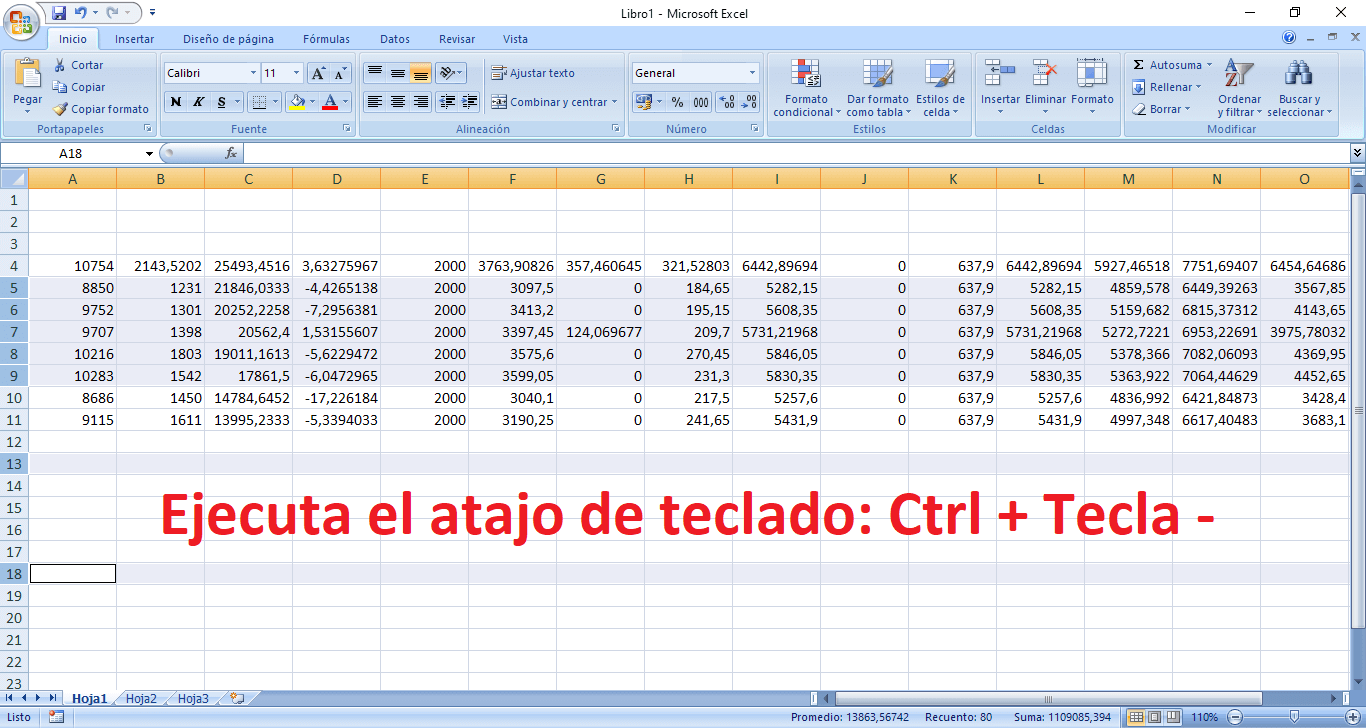Open Estilos de celda gallery
The width and height of the screenshot is (1366, 728).
pos(940,87)
